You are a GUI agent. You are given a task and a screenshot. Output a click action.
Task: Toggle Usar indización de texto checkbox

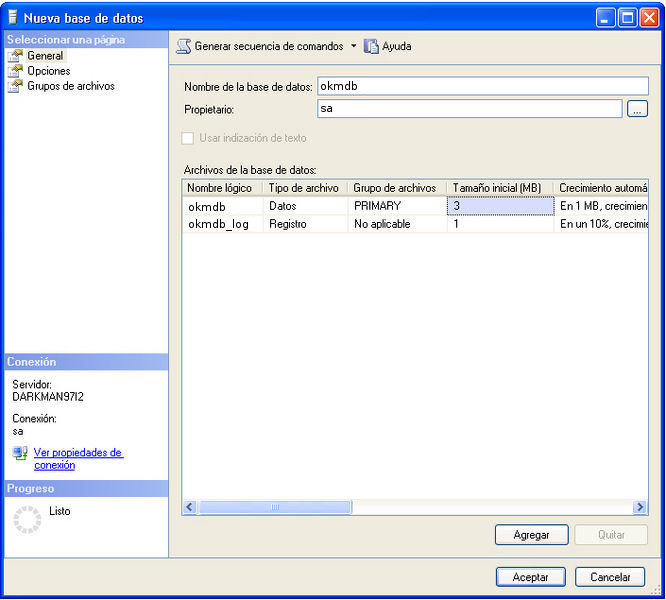[187, 138]
